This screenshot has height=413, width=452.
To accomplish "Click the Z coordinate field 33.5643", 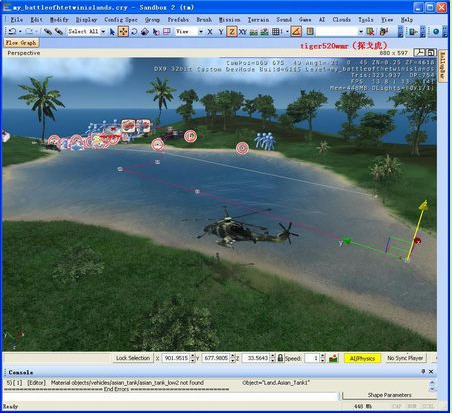I will [x=256, y=358].
